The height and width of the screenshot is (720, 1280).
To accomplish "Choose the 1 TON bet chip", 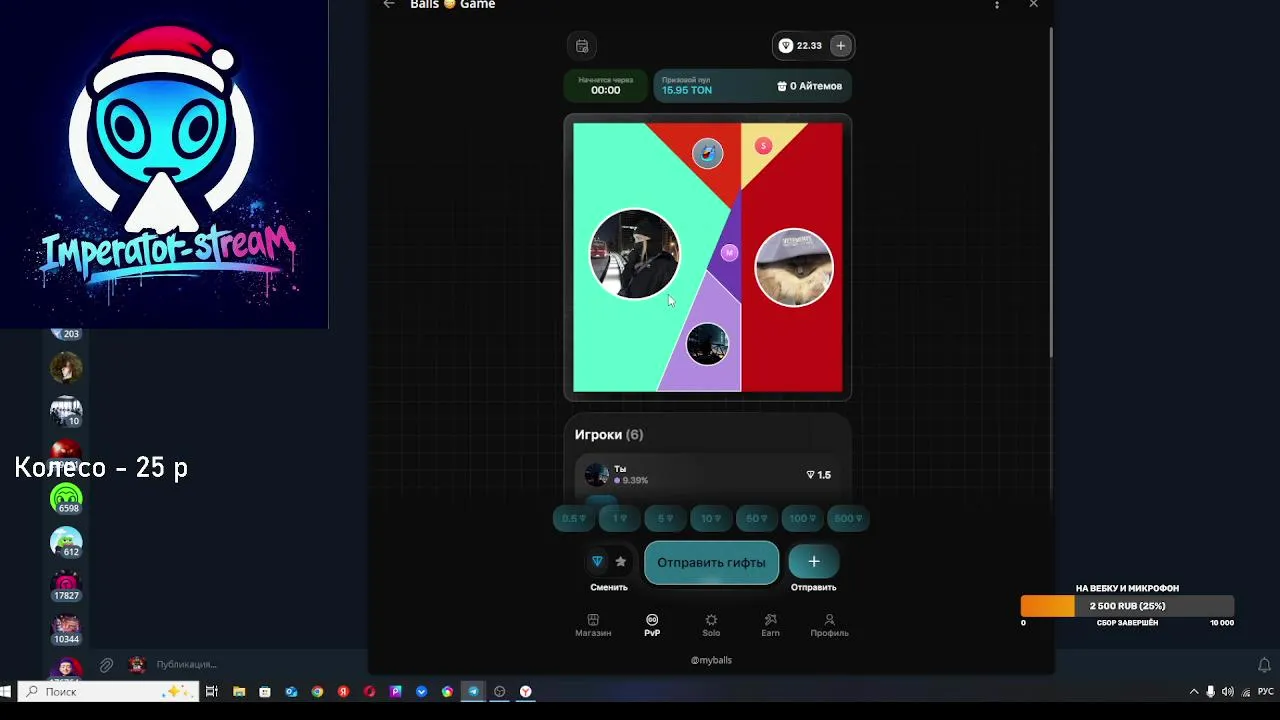I will tap(620, 518).
